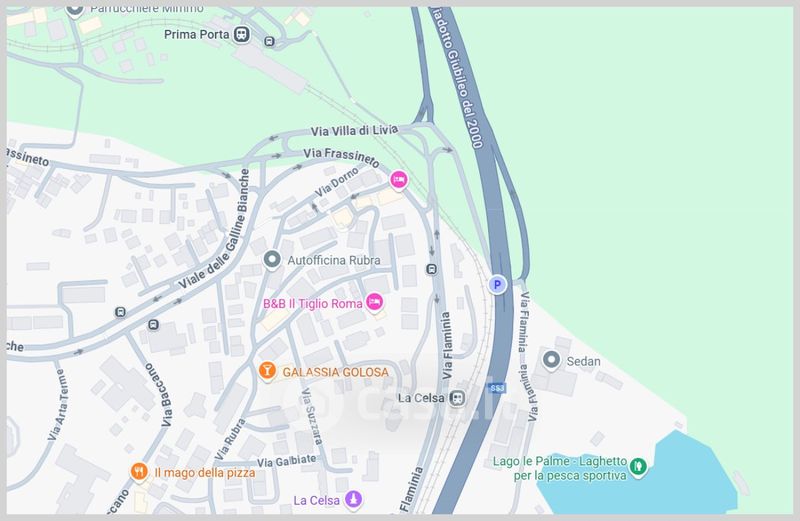Open the blue parking P marker
This screenshot has height=521, width=800.
click(497, 284)
